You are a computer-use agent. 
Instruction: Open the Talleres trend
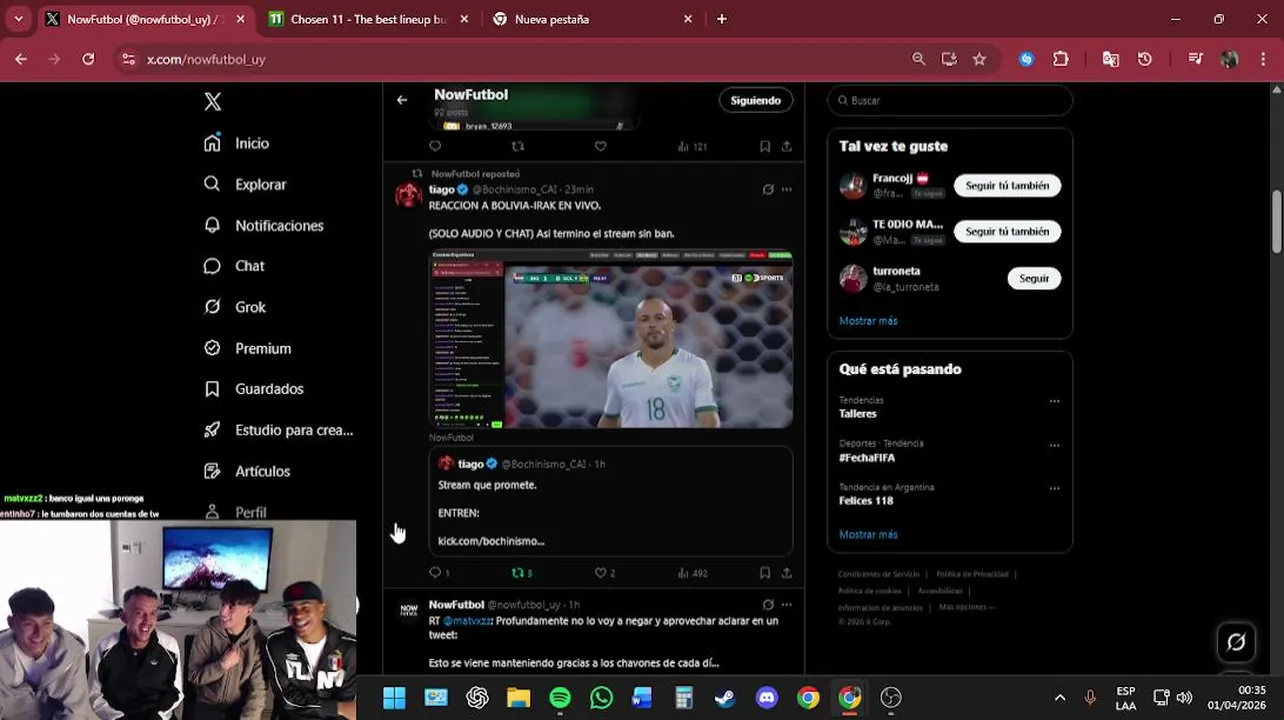click(x=858, y=413)
